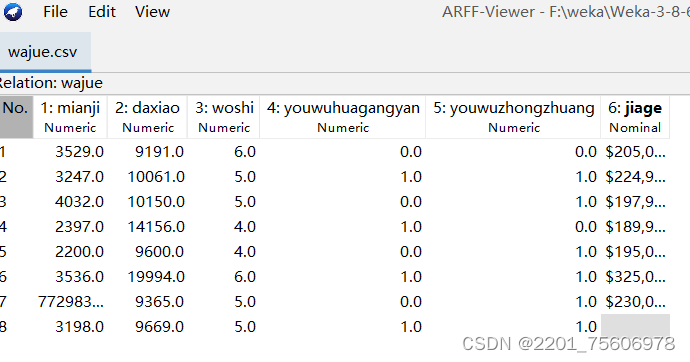Click the empty grey jiage cell in row 8
The image size is (690, 362).
click(635, 326)
